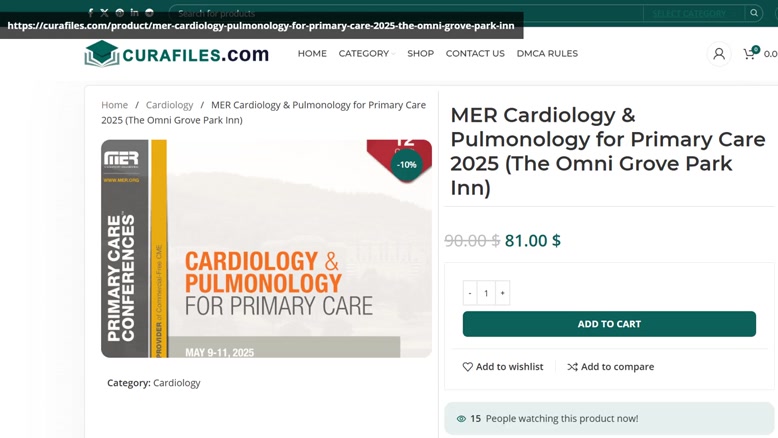Click the Add to compare arrows
The height and width of the screenshot is (438, 778).
[573, 367]
